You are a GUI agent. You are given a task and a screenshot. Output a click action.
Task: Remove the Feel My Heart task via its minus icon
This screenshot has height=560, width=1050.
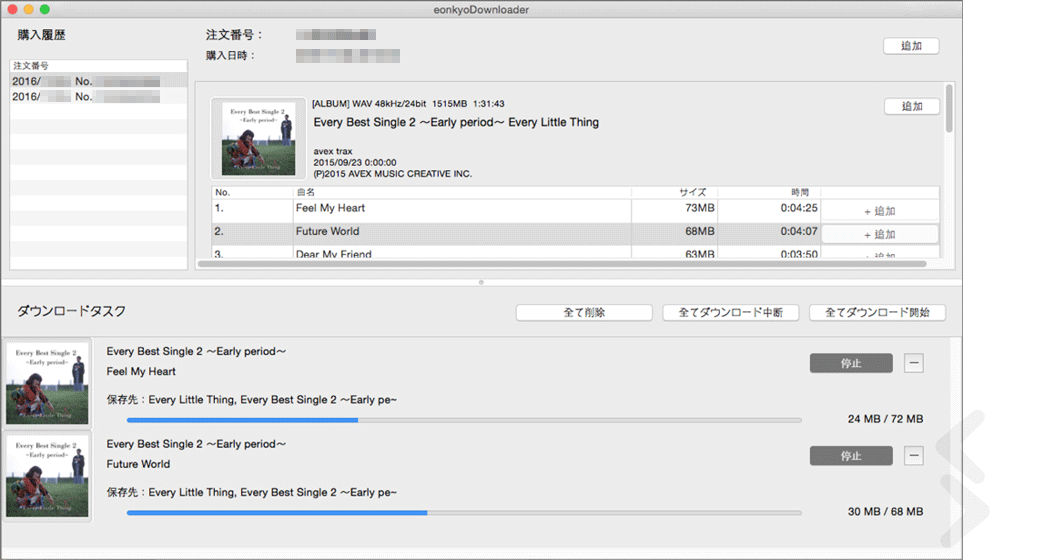coord(914,363)
